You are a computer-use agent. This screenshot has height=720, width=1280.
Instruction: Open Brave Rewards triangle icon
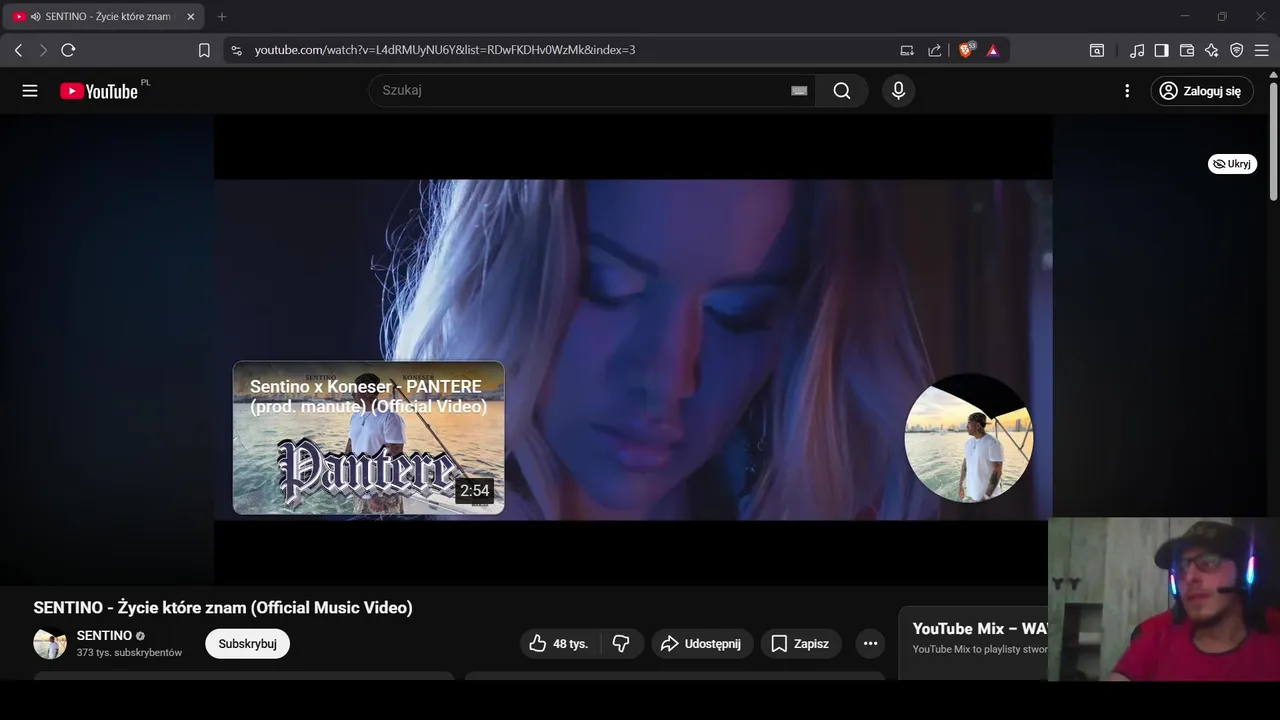click(993, 50)
